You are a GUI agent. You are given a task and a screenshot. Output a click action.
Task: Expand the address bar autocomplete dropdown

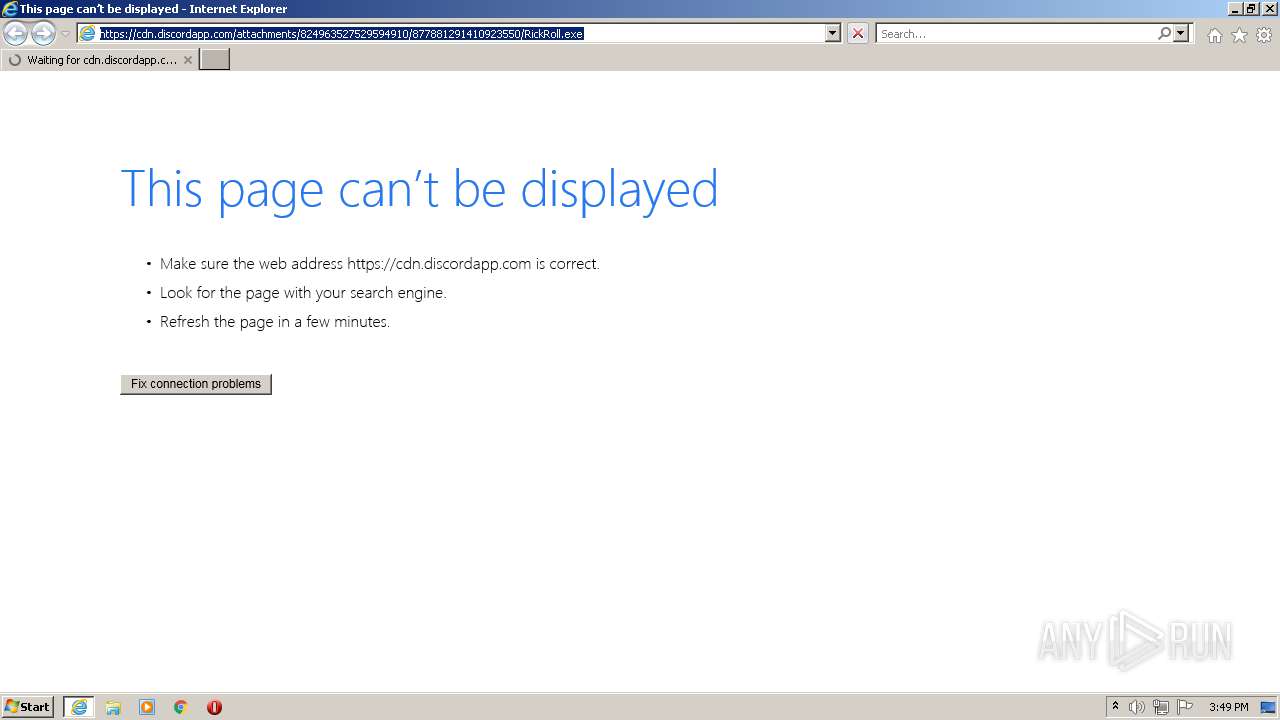pos(833,33)
